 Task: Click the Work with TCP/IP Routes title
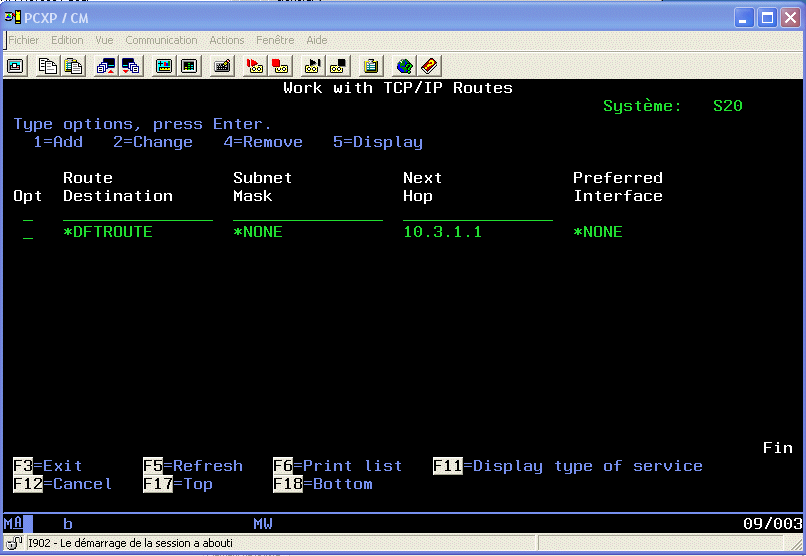[x=398, y=88]
